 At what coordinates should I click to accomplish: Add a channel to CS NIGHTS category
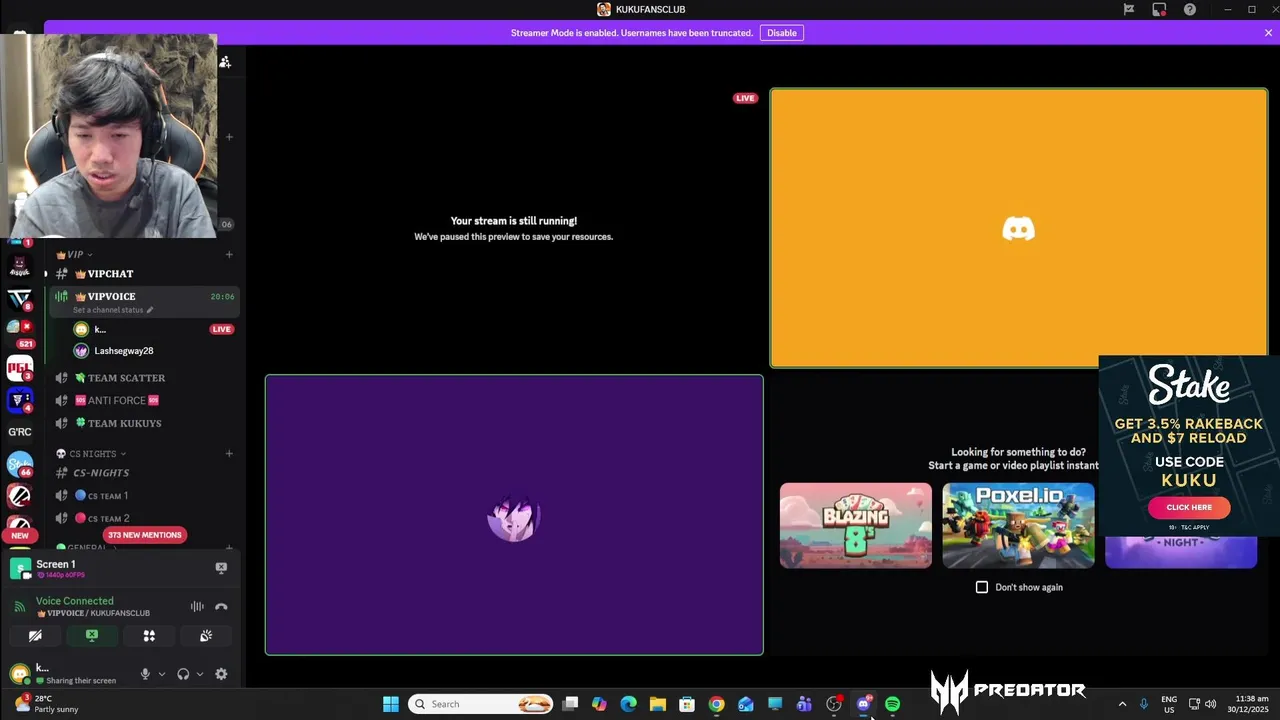(229, 454)
